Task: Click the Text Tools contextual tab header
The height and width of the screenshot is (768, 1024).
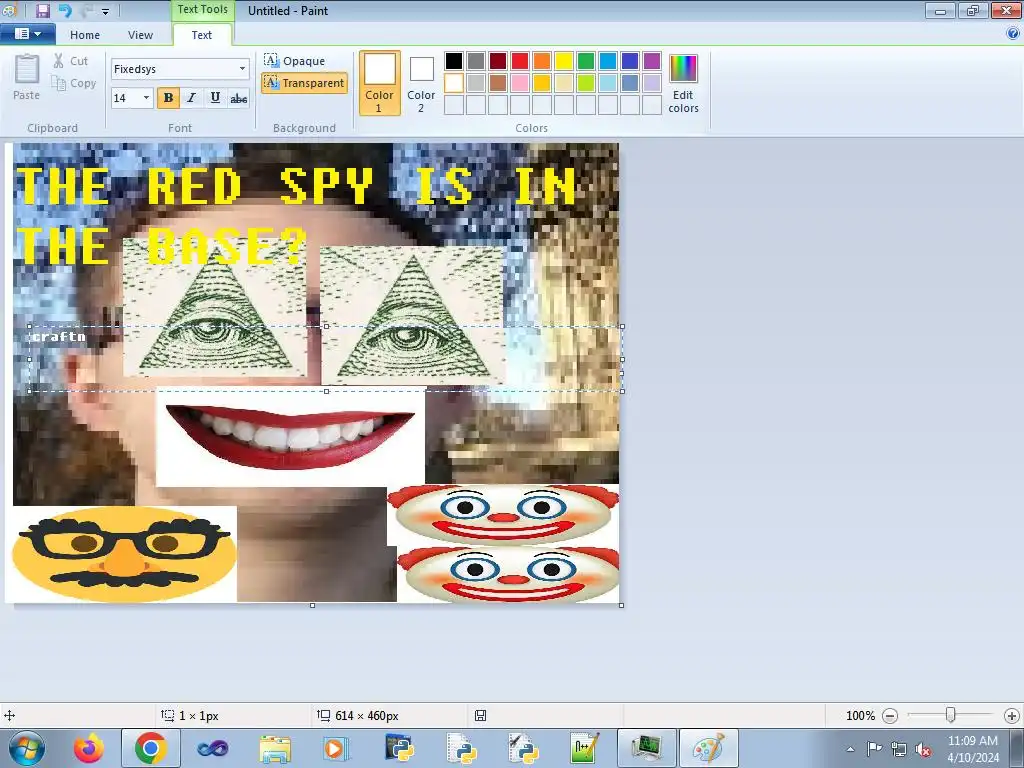Action: pyautogui.click(x=202, y=10)
